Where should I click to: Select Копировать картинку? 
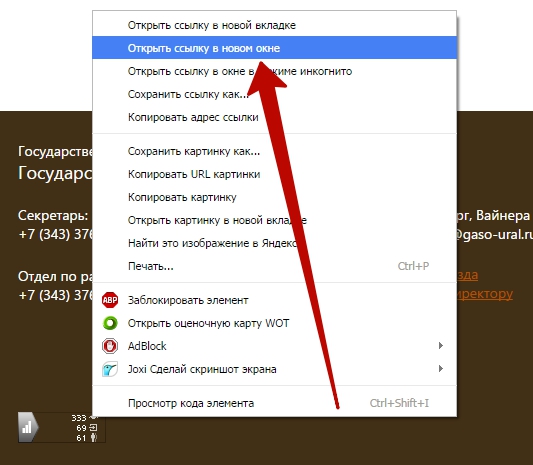click(x=274, y=197)
